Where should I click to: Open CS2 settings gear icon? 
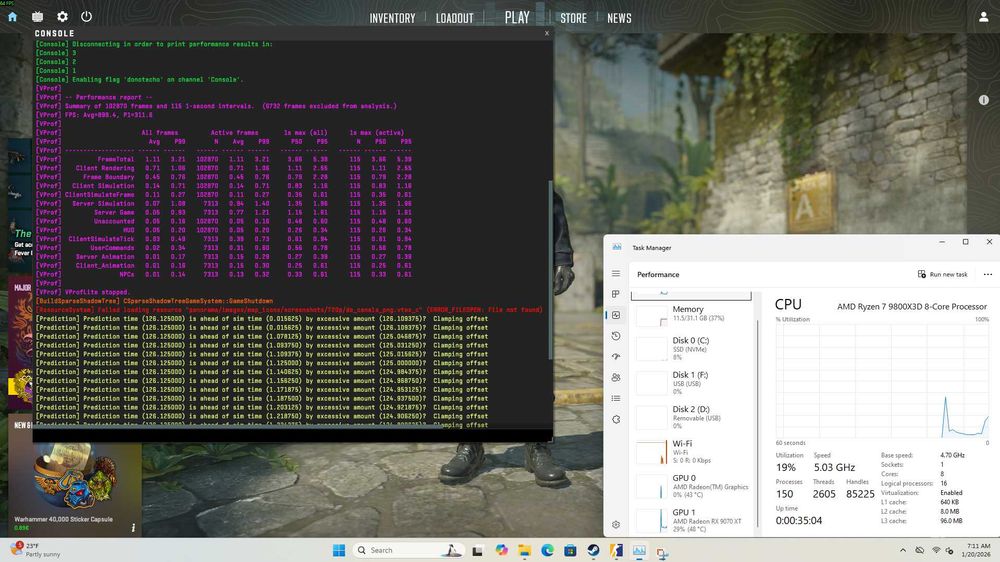coord(62,17)
